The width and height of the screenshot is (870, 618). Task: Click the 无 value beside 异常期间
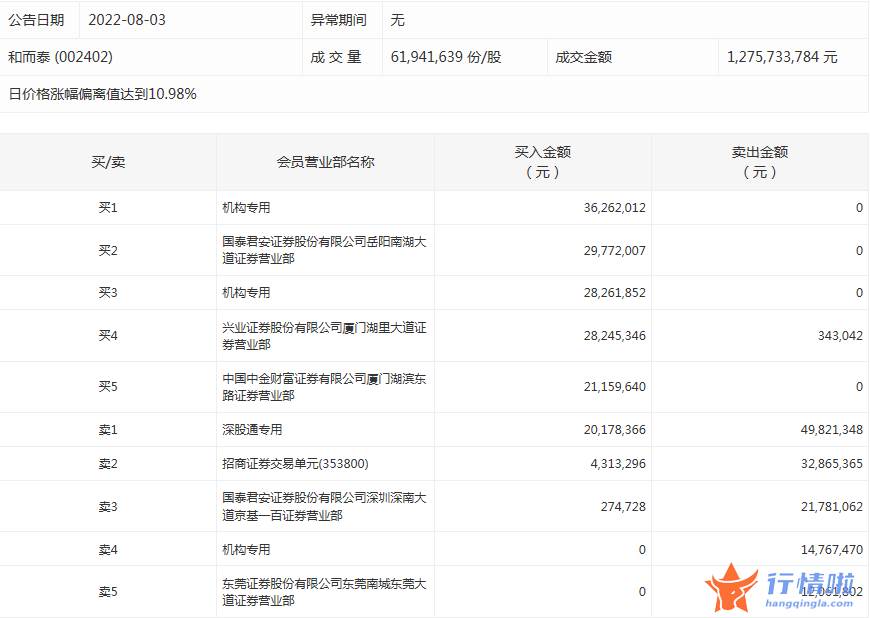point(397,20)
